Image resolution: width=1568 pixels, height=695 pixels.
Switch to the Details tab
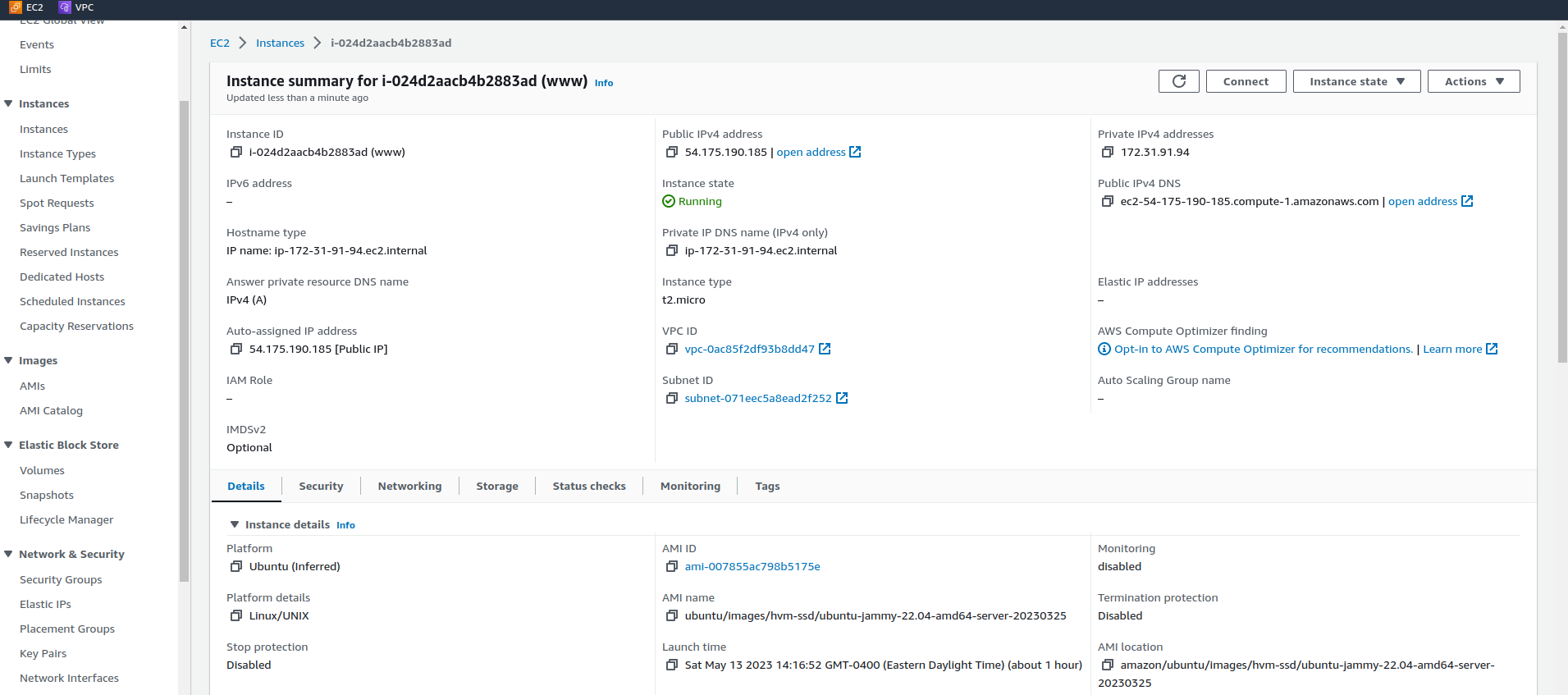[x=246, y=486]
